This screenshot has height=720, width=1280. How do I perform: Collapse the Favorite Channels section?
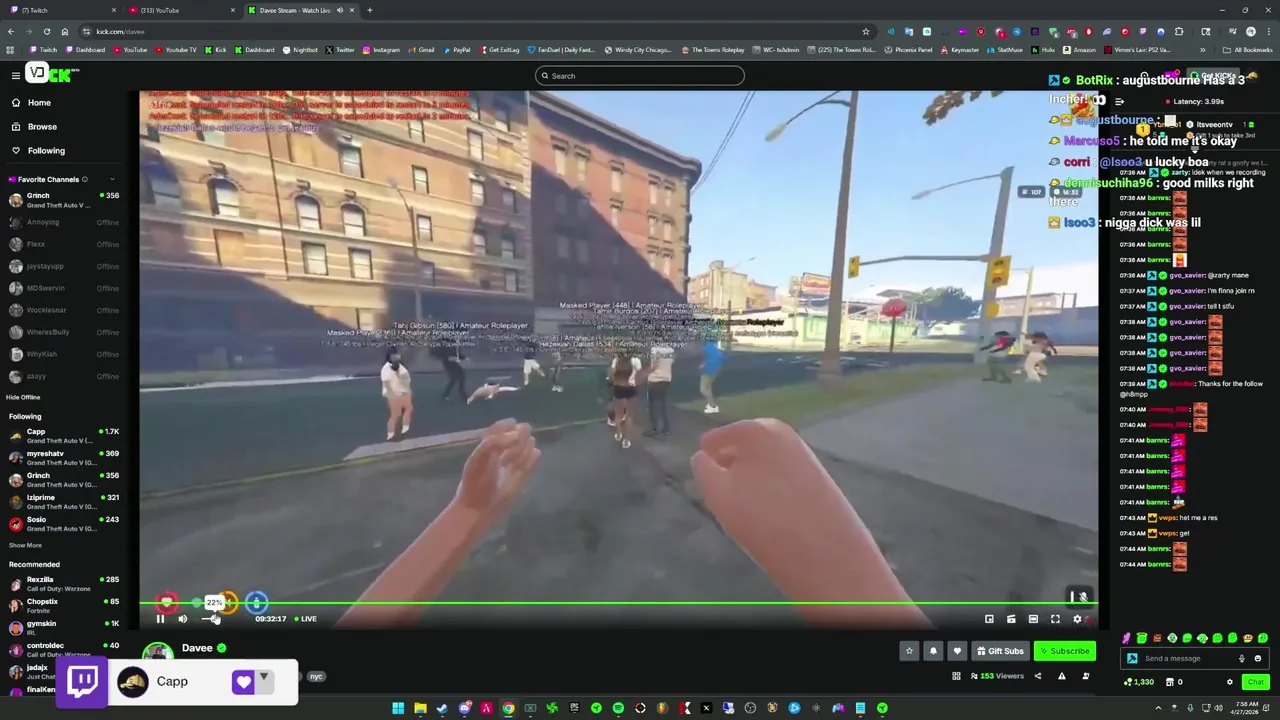coord(111,180)
